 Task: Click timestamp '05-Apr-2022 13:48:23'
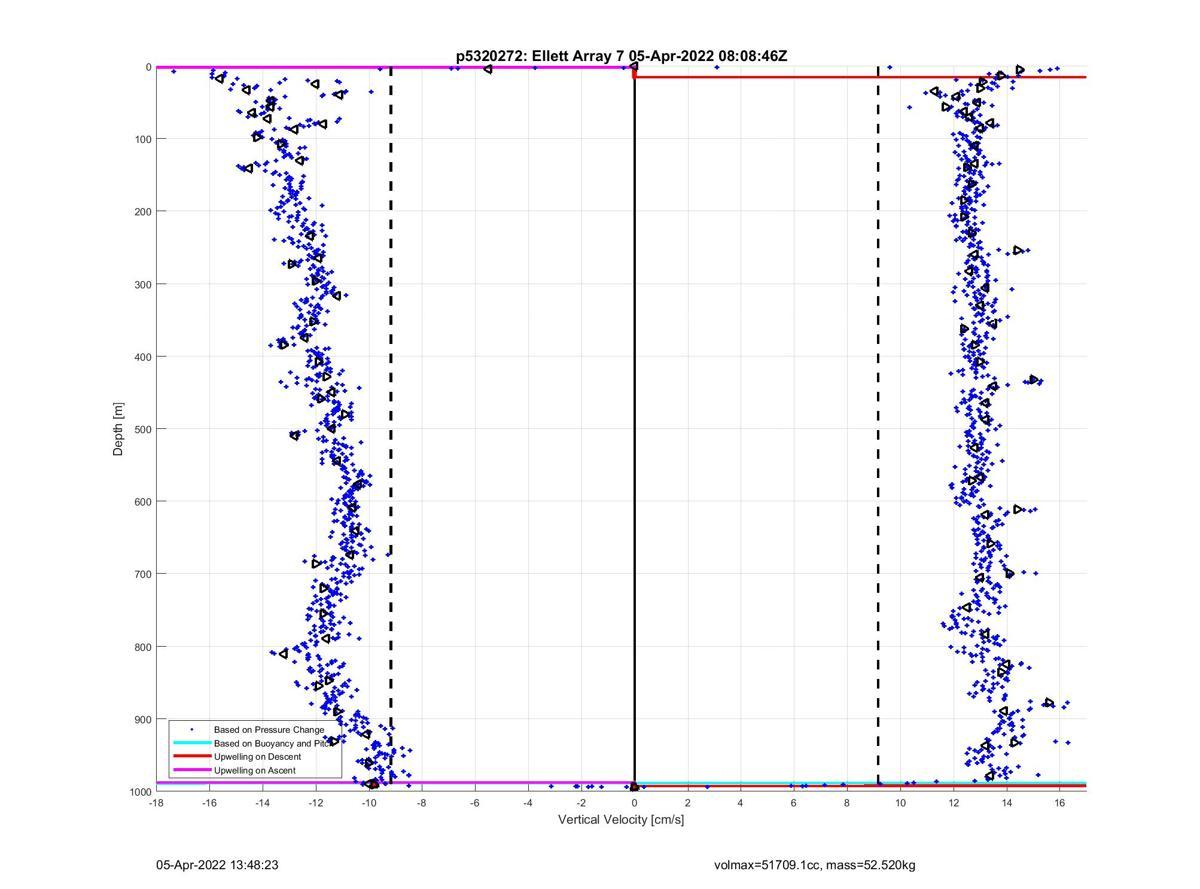(x=217, y=865)
